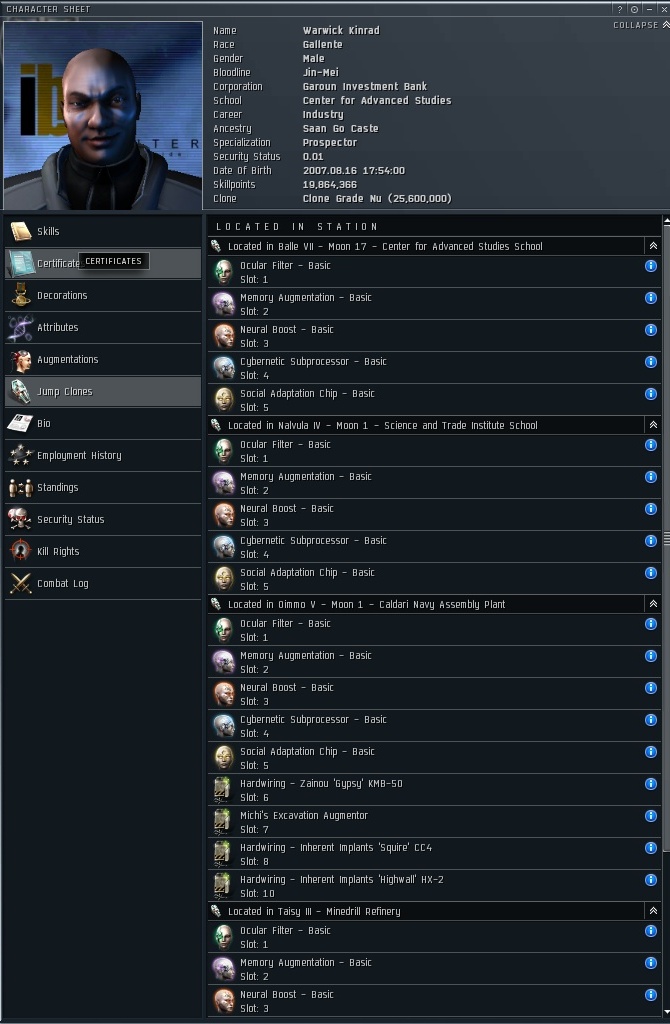Click the COLLAPSE button in header
Screen dimensions: 670x1024
click(x=641, y=25)
